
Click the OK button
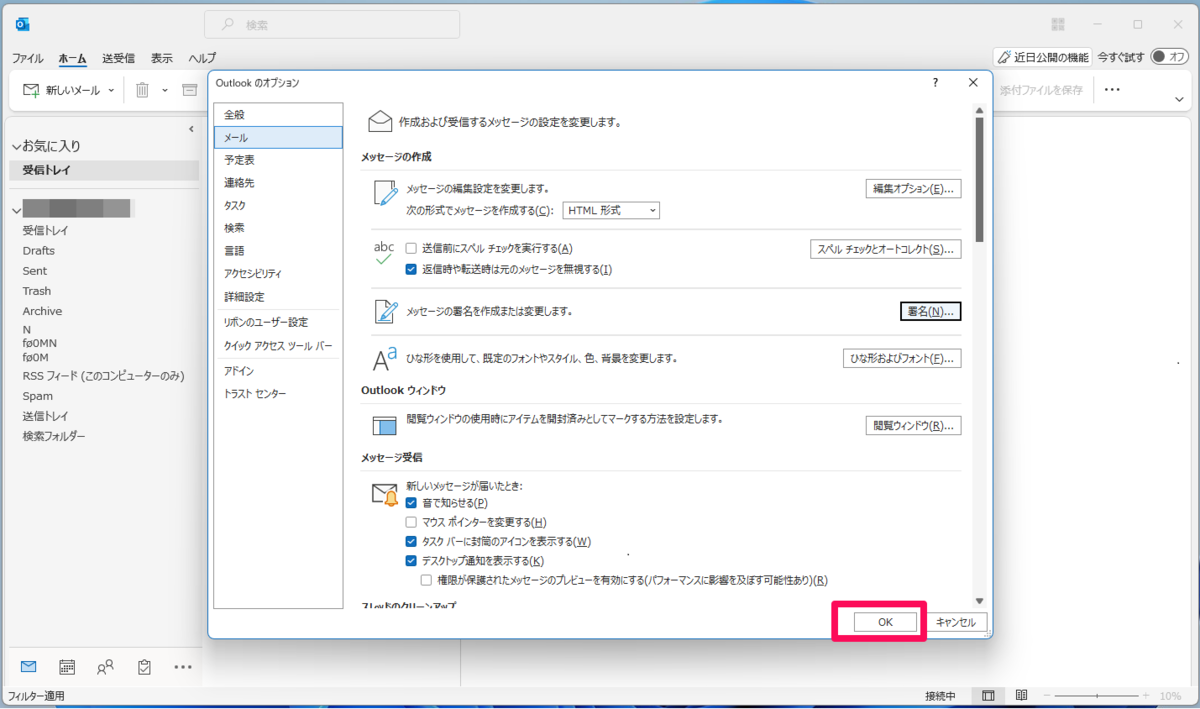885,622
